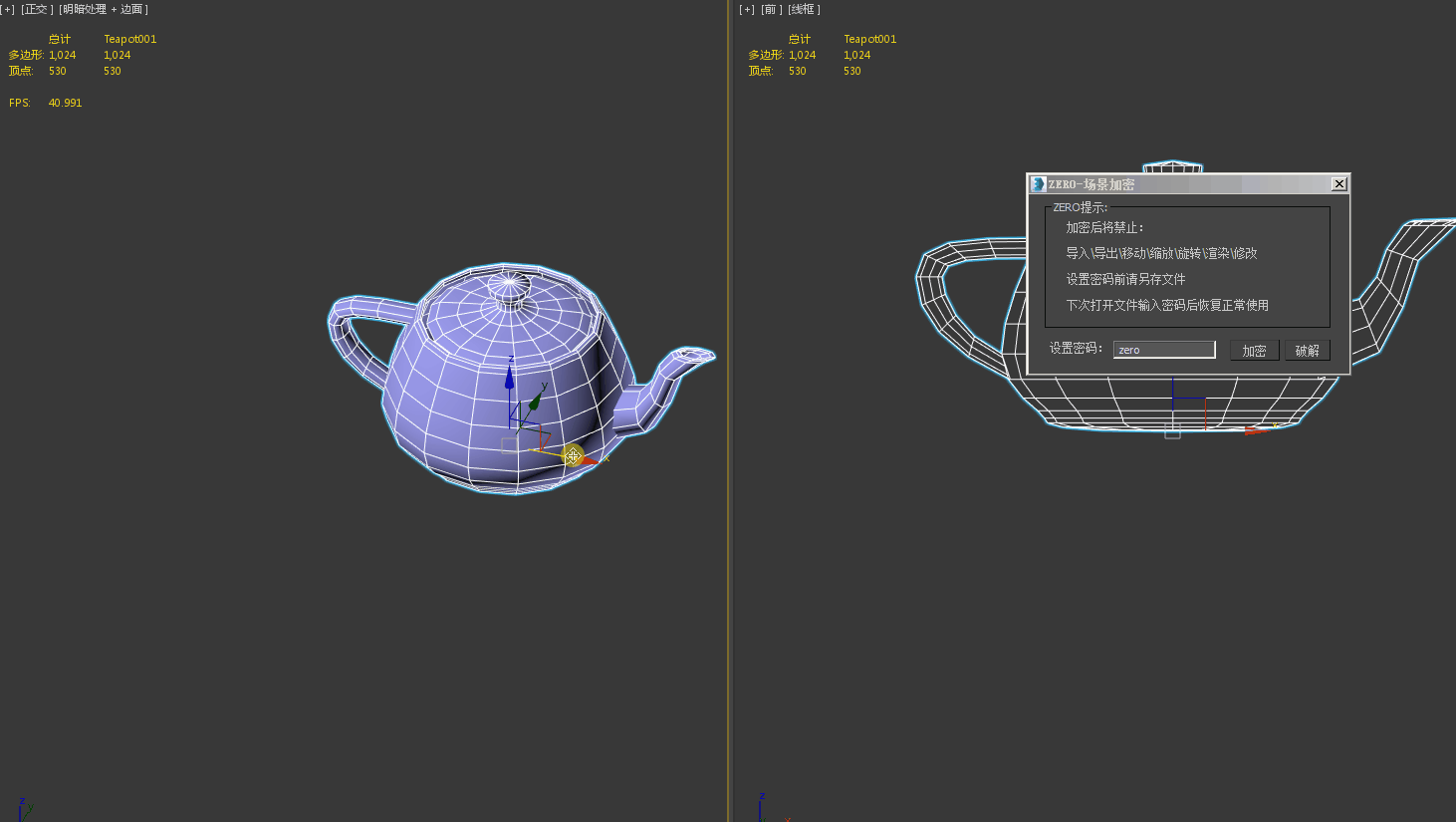This screenshot has width=1456, height=822.
Task: Open the 线框 shading mode menu
Action: coord(804,9)
